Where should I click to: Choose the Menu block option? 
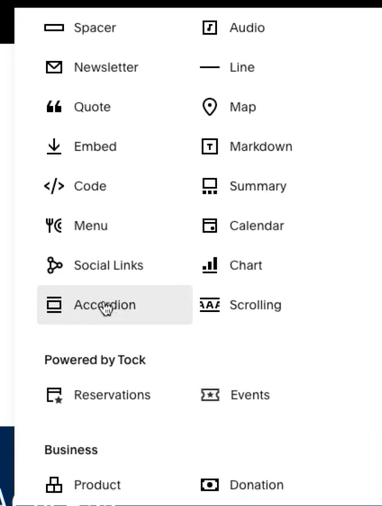click(77, 226)
